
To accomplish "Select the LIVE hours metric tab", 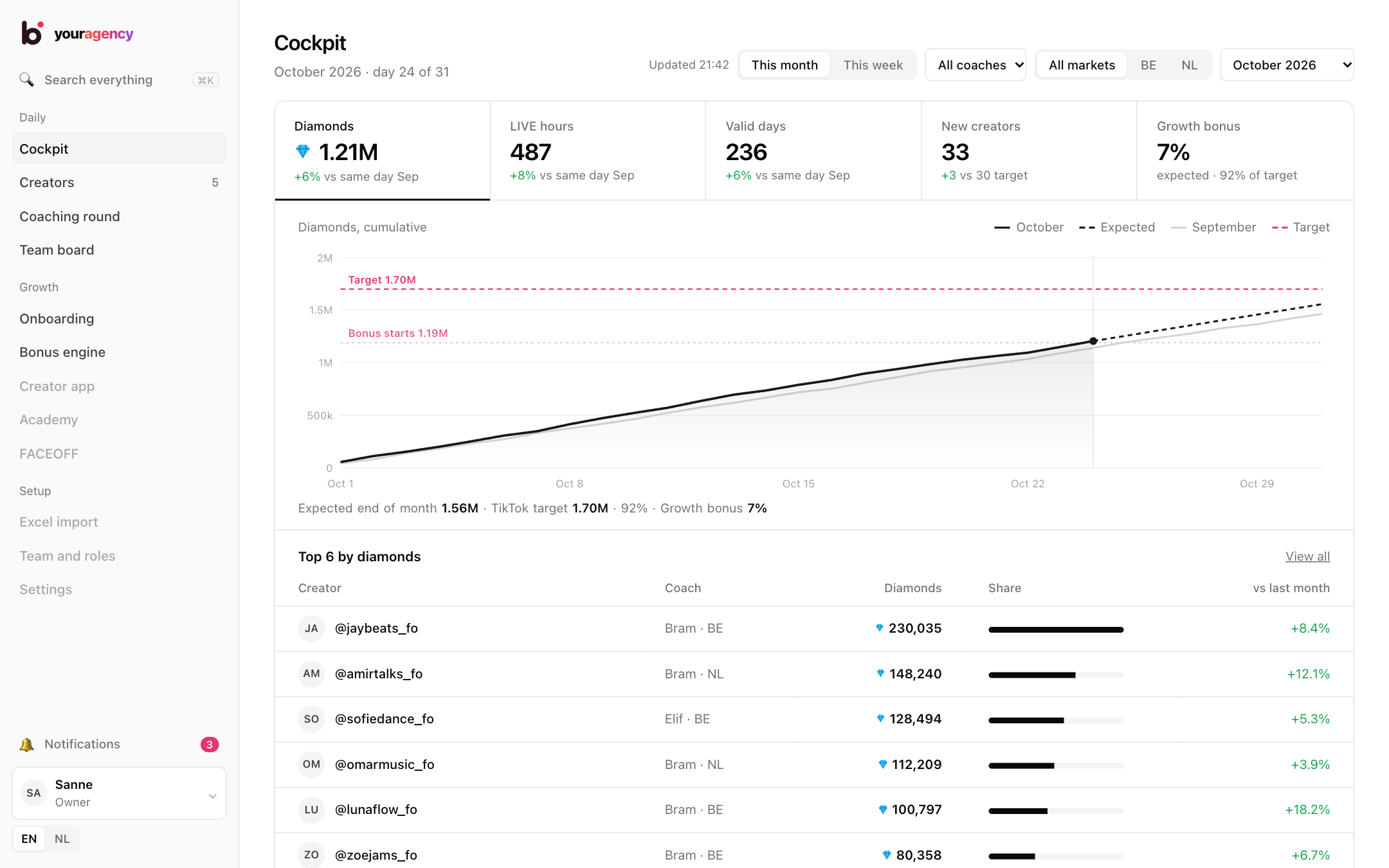I will click(x=597, y=150).
